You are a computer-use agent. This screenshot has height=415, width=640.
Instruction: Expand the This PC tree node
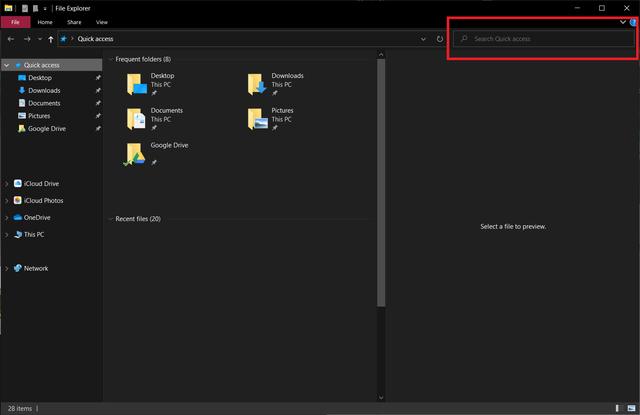(x=7, y=235)
